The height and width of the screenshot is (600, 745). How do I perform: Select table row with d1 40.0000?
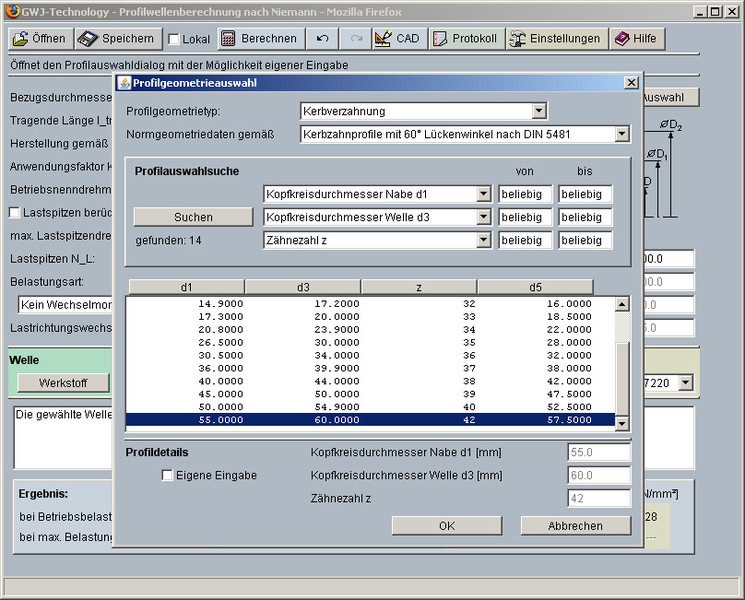pos(370,381)
